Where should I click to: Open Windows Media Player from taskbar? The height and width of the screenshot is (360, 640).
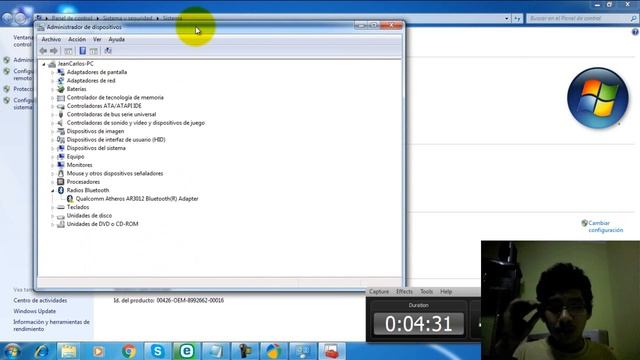98,351
